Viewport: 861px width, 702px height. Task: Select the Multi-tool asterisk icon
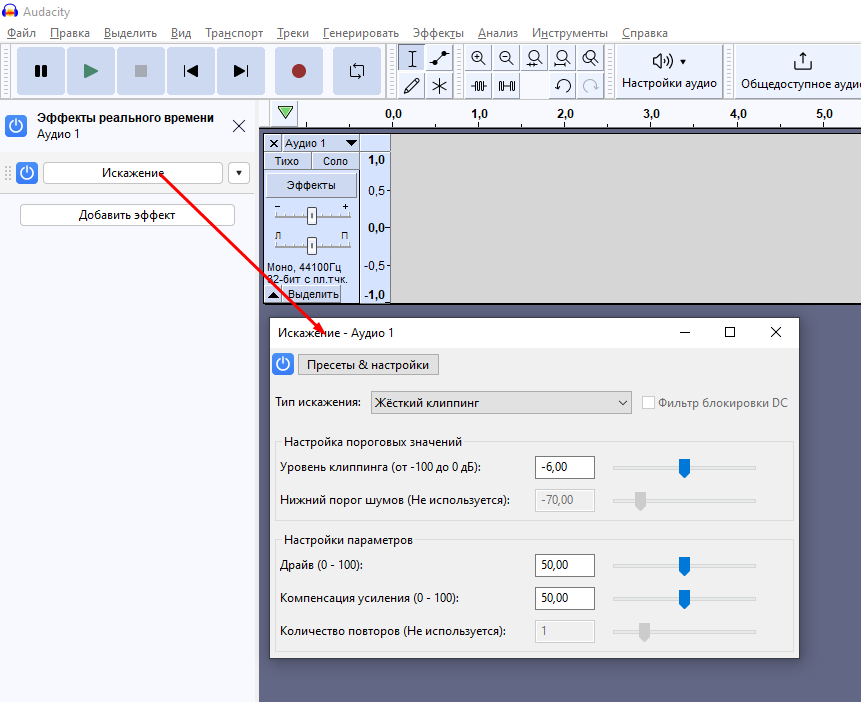(x=439, y=86)
